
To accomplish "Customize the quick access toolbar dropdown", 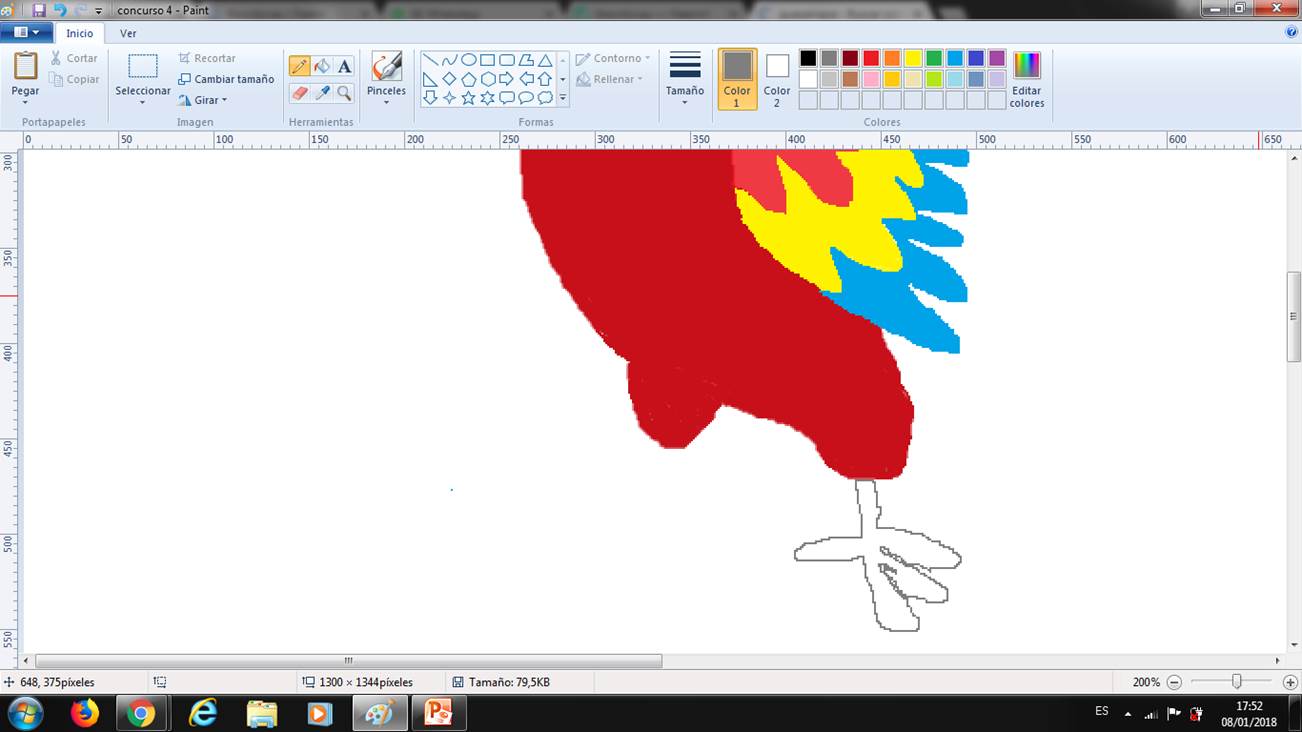I will [98, 11].
